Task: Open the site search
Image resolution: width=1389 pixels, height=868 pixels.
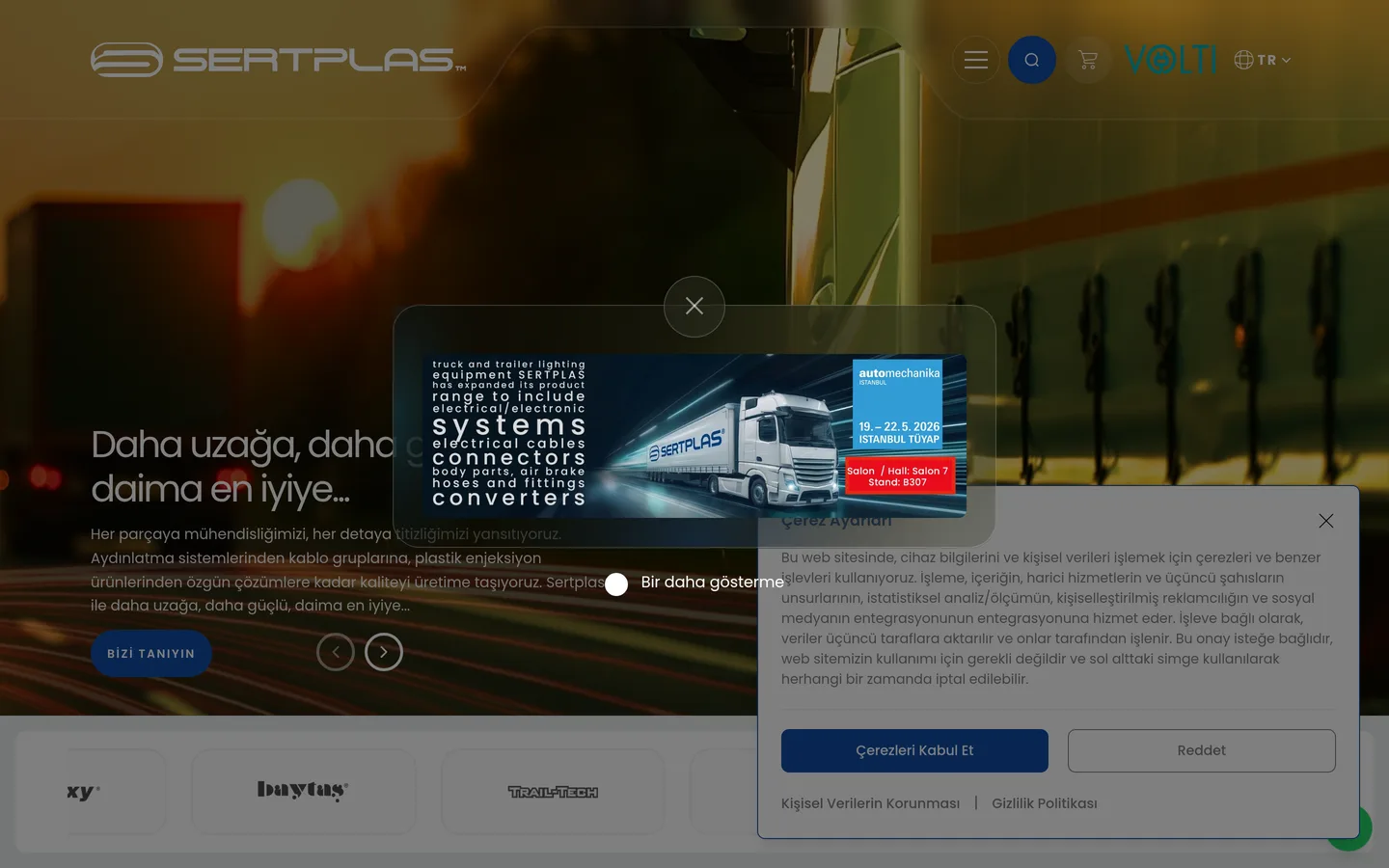Action: pos(1032,60)
